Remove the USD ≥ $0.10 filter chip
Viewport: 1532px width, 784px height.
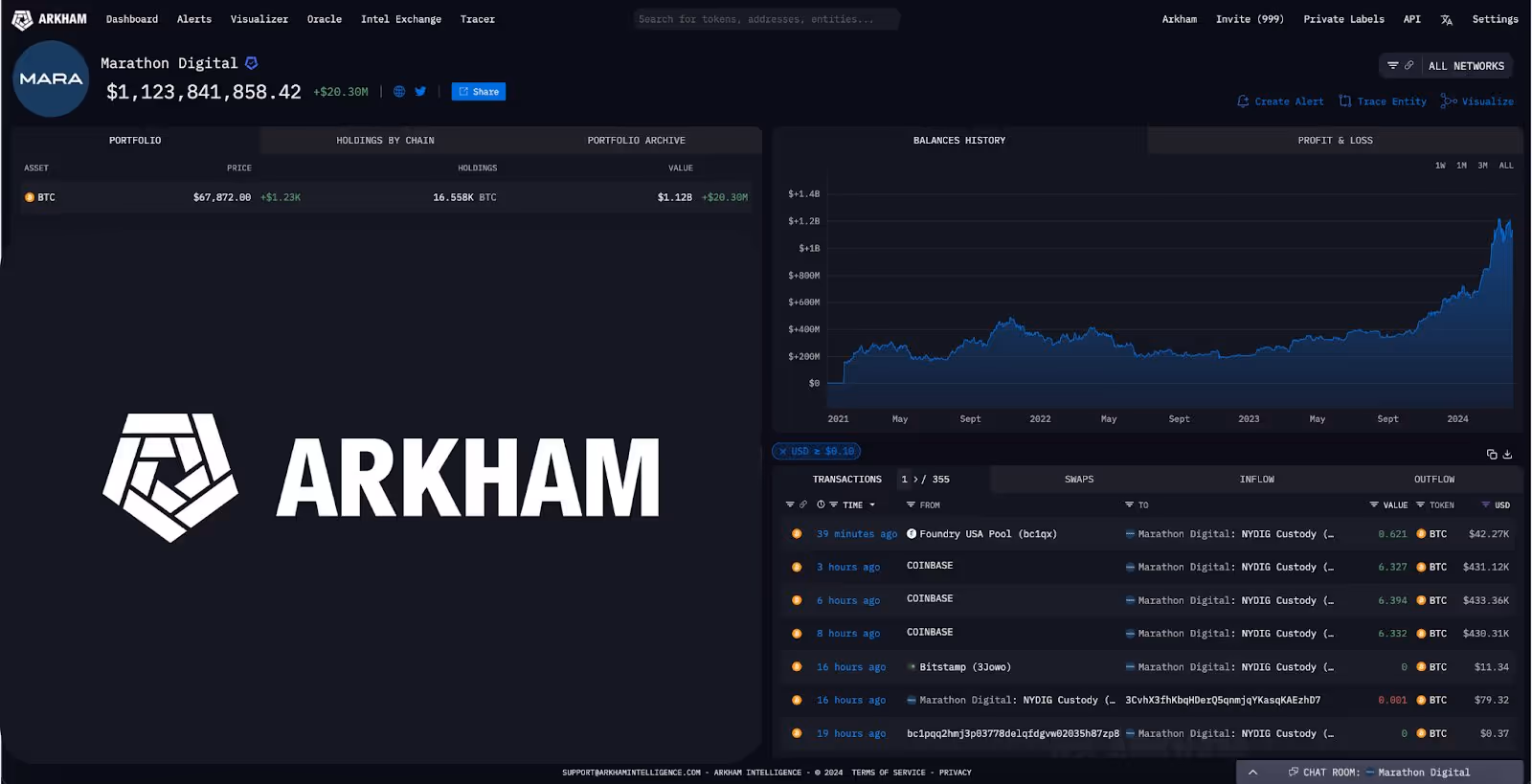coord(782,451)
